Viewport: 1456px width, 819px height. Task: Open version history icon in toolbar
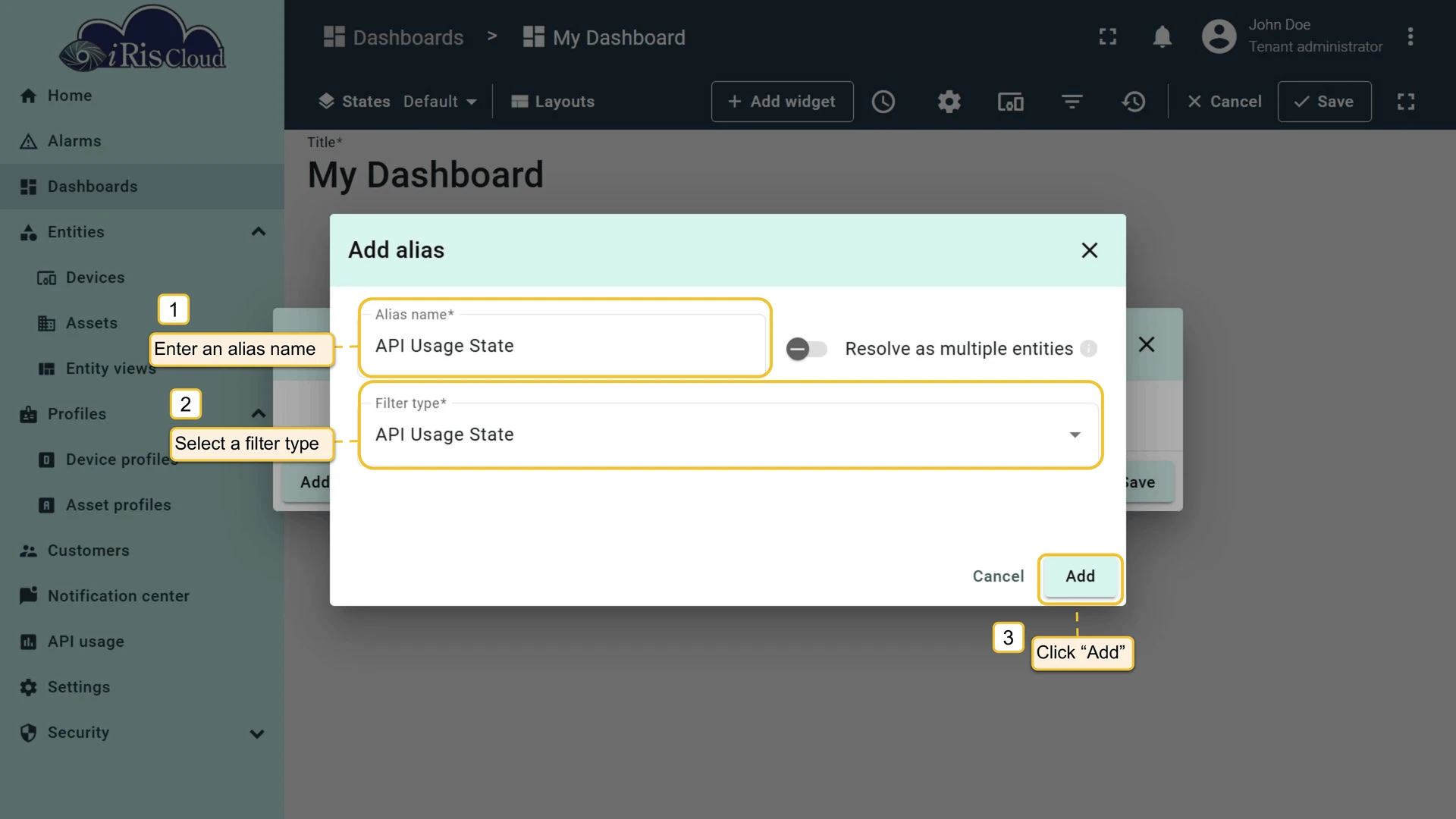(x=1134, y=102)
